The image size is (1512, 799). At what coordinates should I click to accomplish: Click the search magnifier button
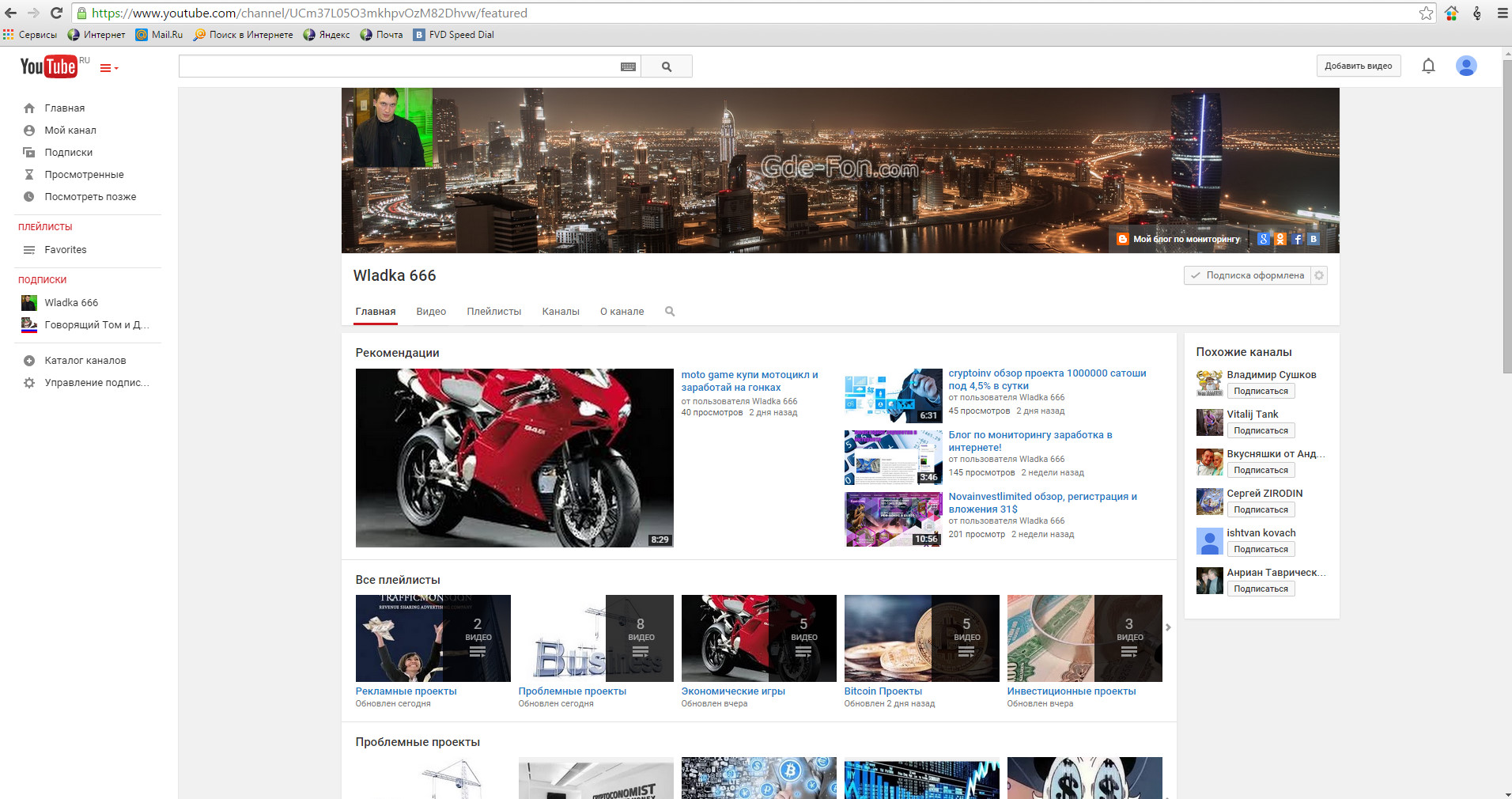[667, 66]
